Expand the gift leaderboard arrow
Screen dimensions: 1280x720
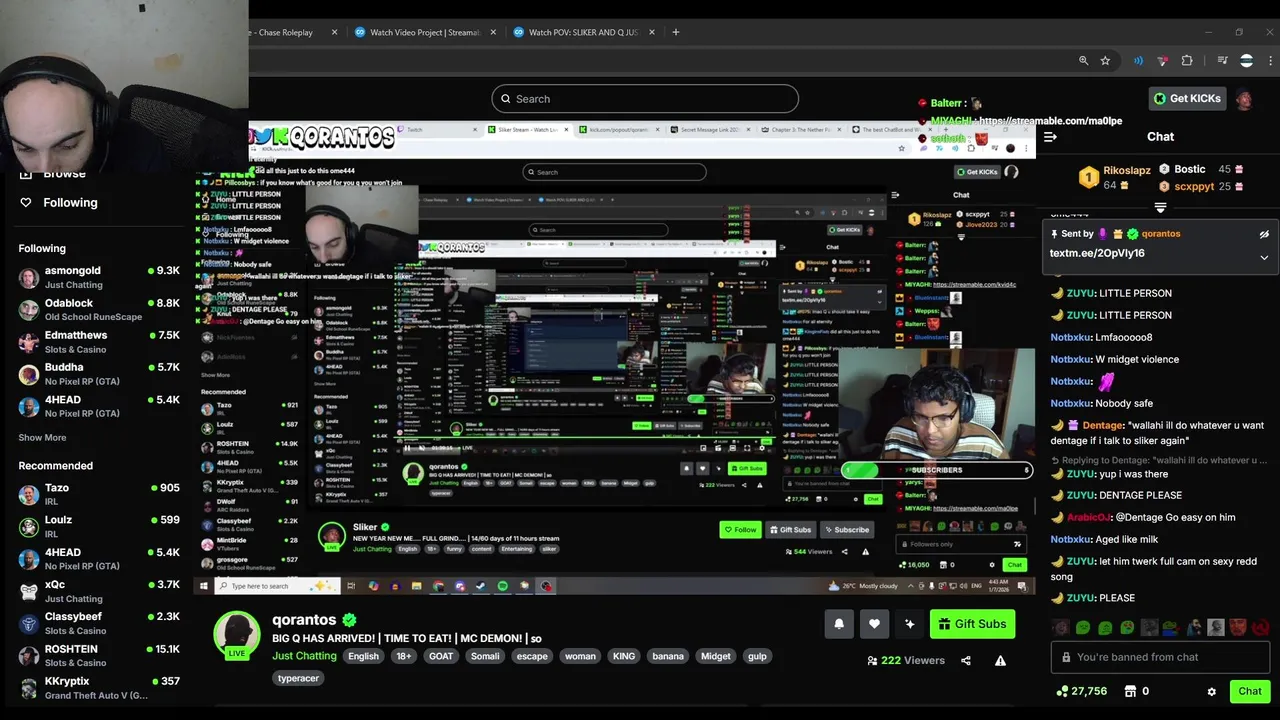(1160, 207)
